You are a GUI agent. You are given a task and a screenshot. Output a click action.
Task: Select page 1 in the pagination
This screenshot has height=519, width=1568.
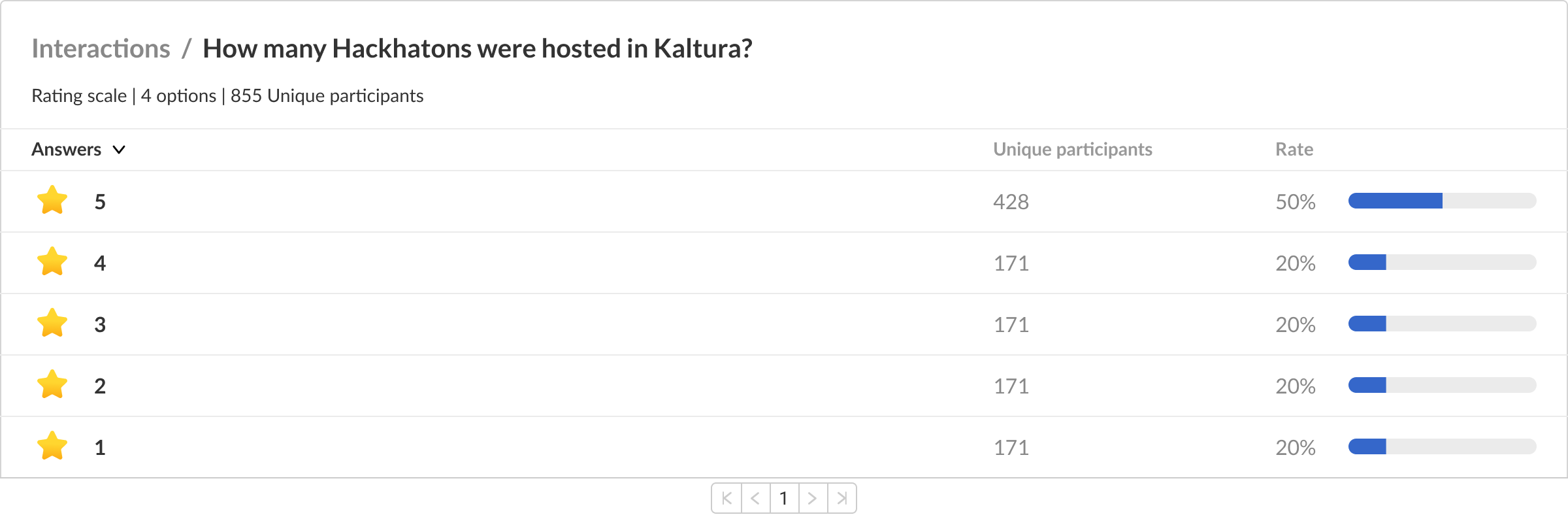(x=784, y=499)
